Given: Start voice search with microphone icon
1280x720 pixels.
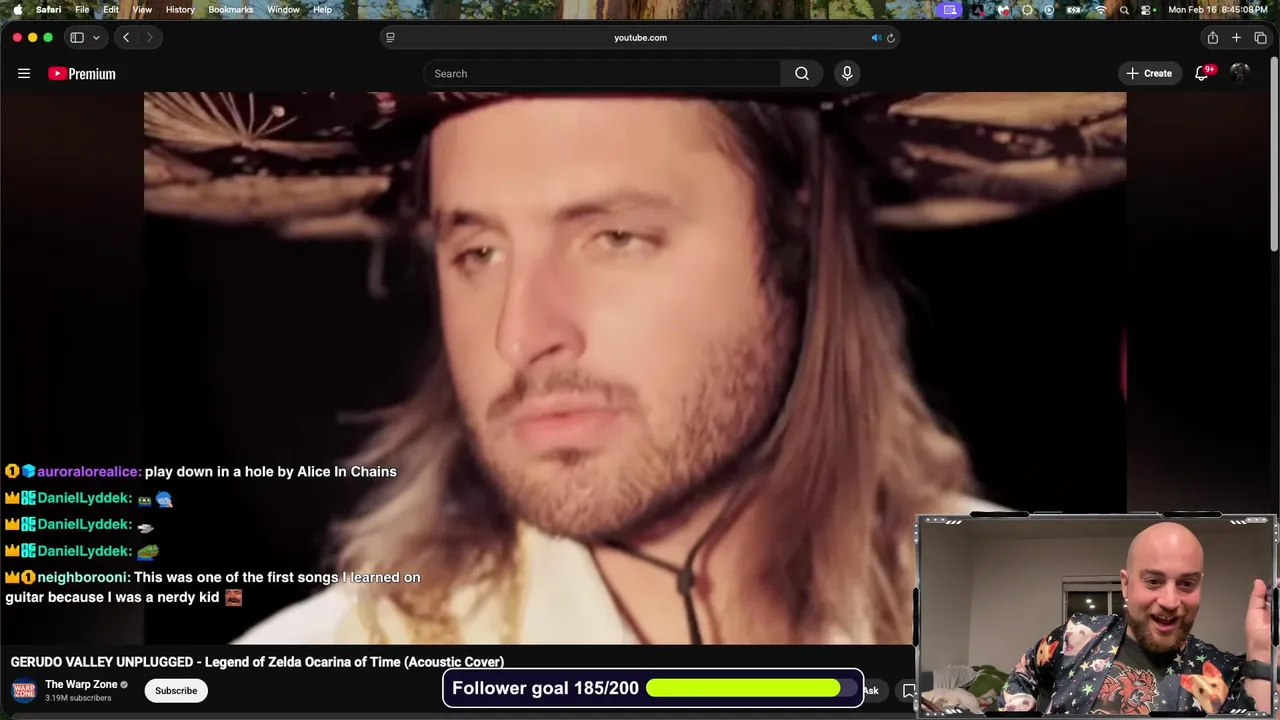Looking at the screenshot, I should (x=847, y=73).
